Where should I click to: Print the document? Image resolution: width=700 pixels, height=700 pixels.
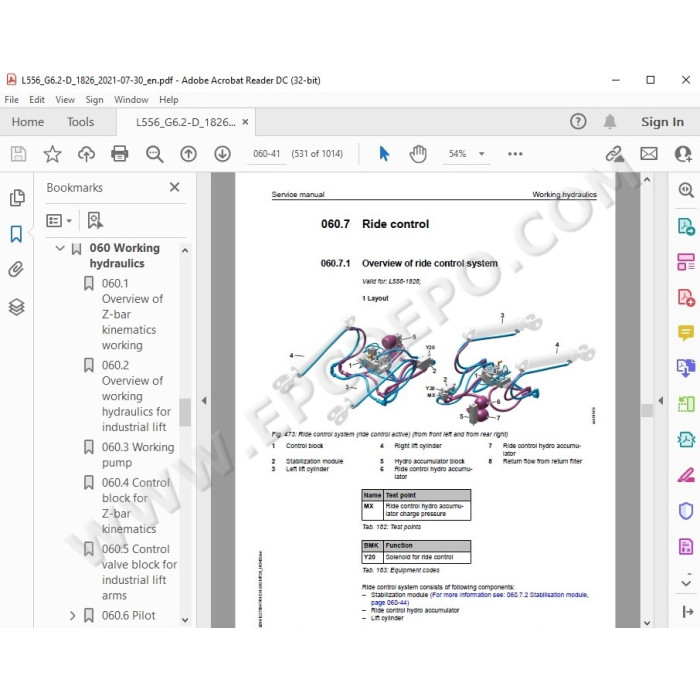[x=120, y=154]
